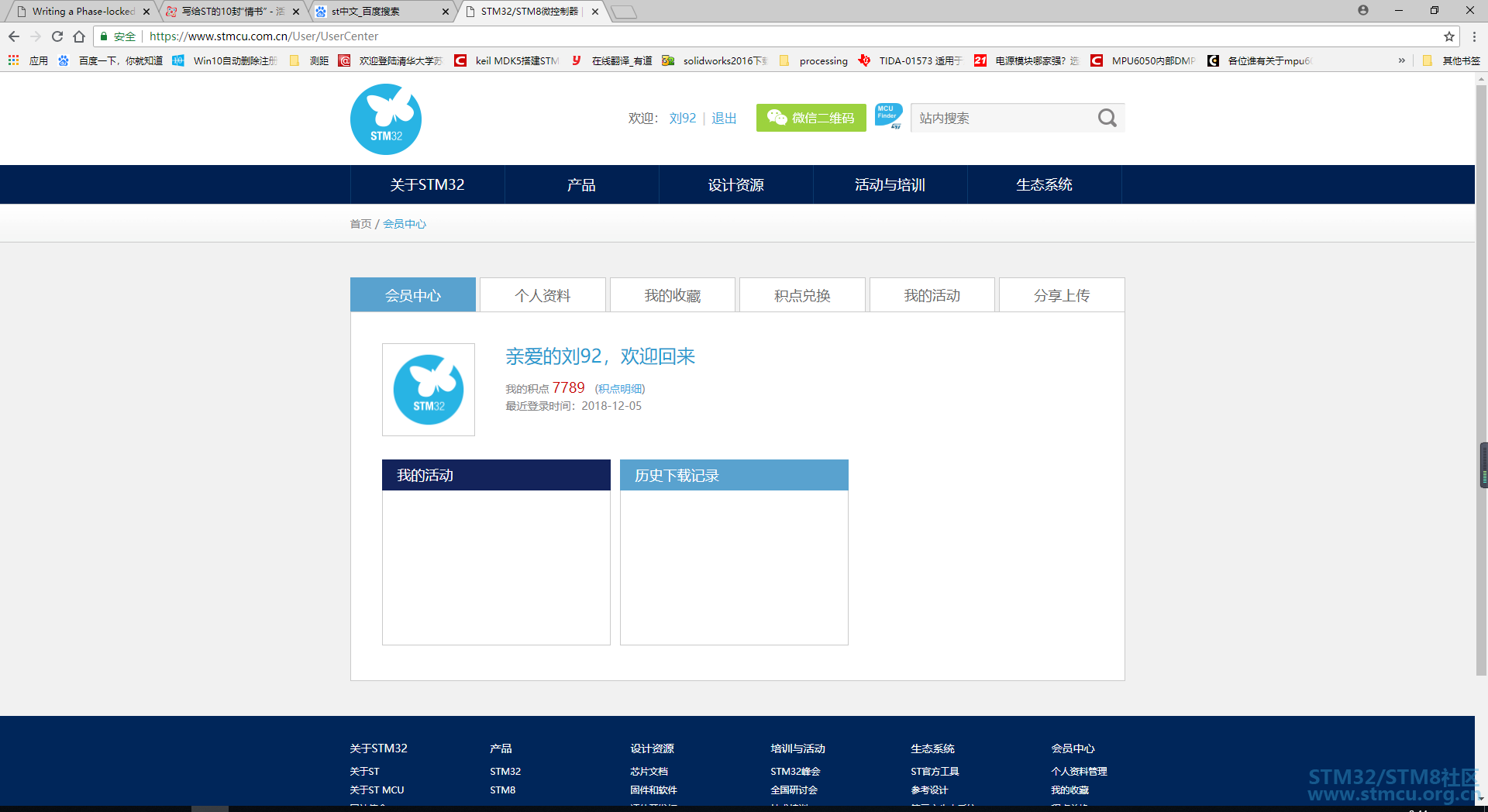
Task: Open footer link STM8
Action: (502, 790)
